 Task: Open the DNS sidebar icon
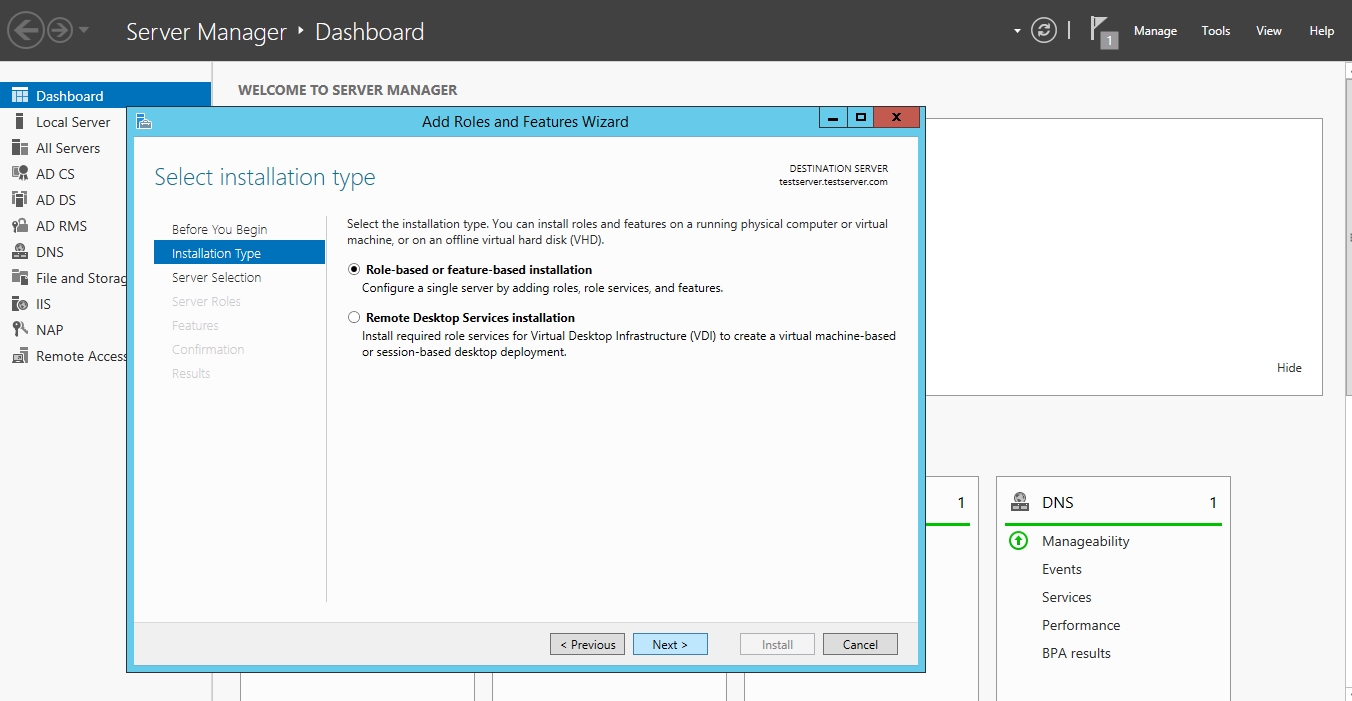19,252
